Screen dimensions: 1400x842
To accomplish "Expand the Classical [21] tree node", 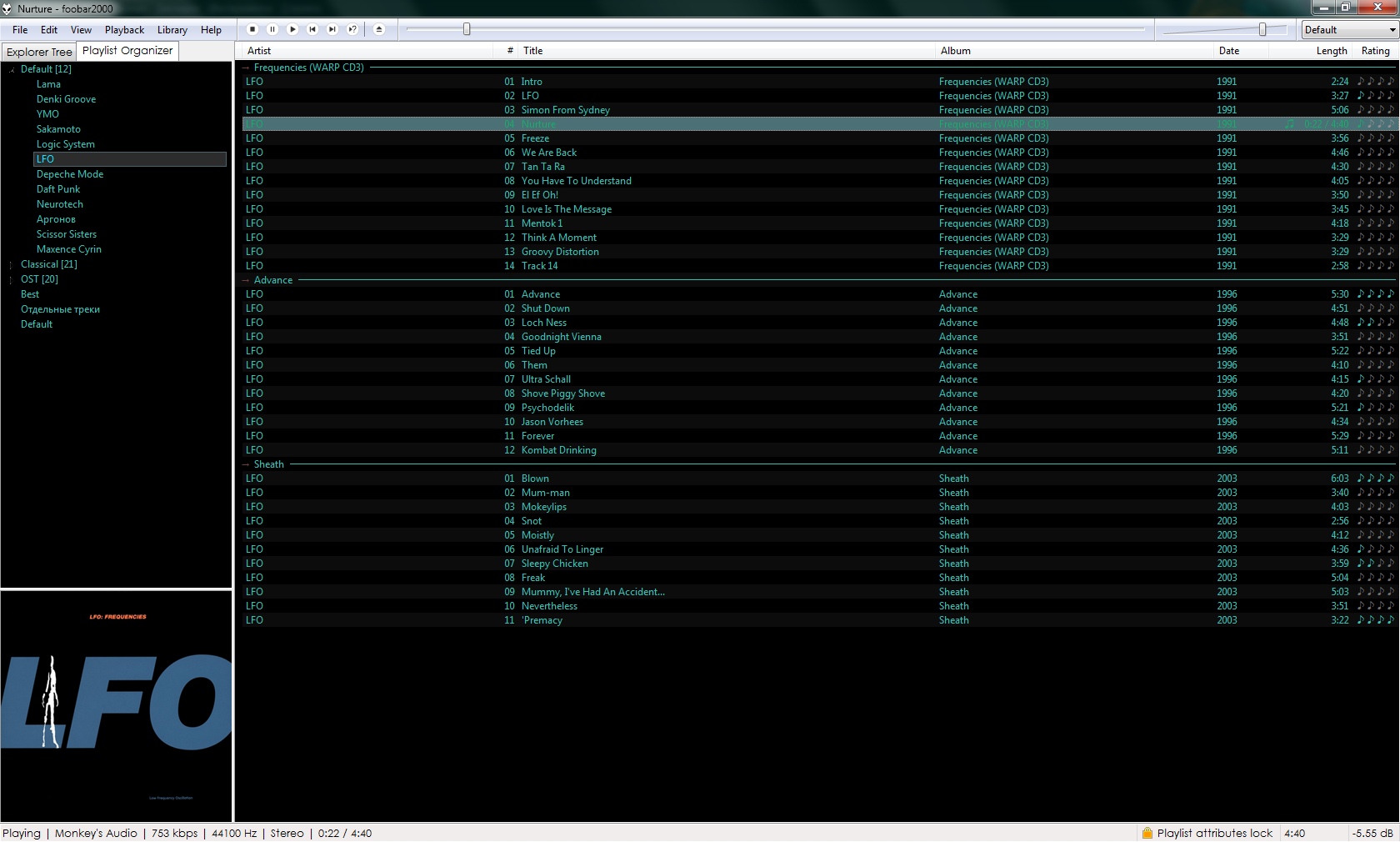I will point(12,264).
